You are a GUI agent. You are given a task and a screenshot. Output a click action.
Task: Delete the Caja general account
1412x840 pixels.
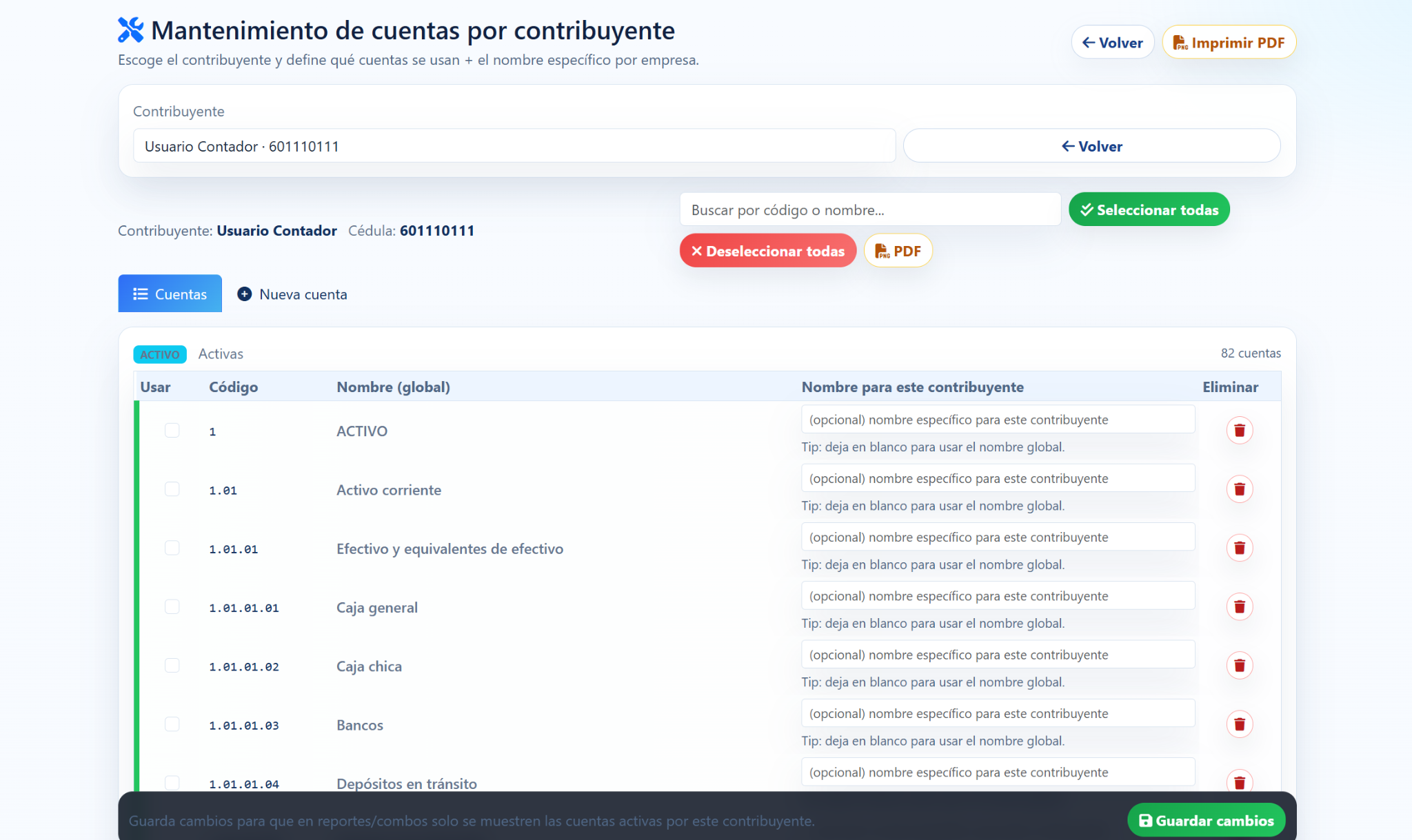pos(1239,607)
